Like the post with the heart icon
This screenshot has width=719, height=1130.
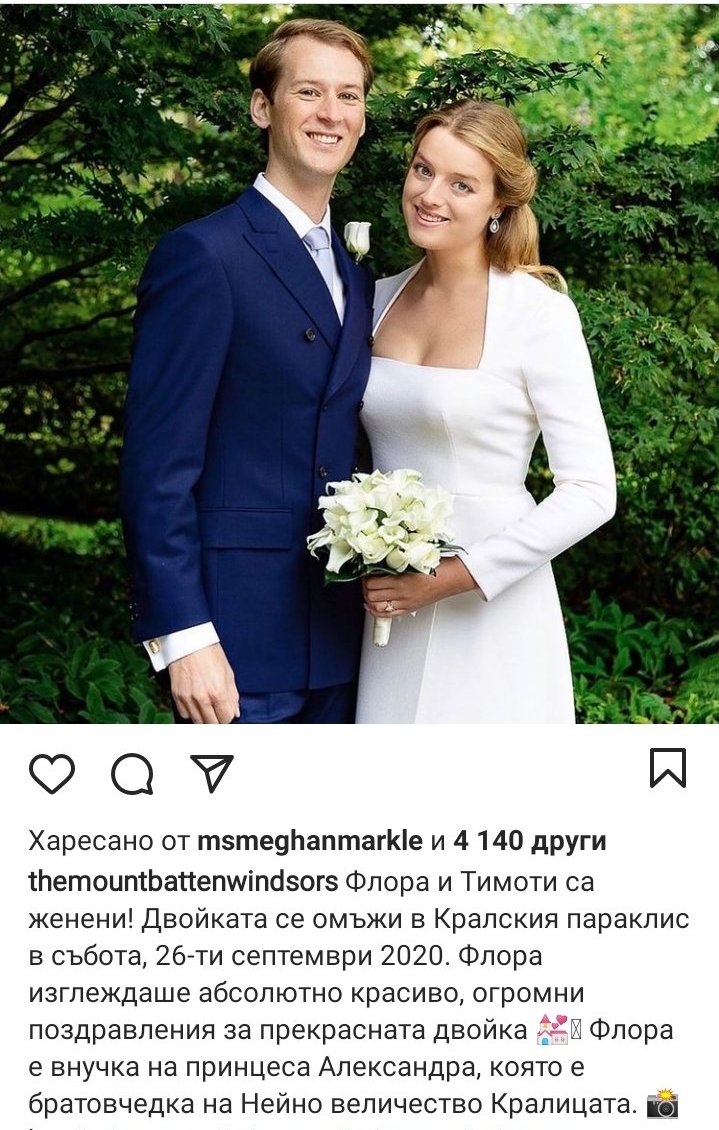(52, 773)
